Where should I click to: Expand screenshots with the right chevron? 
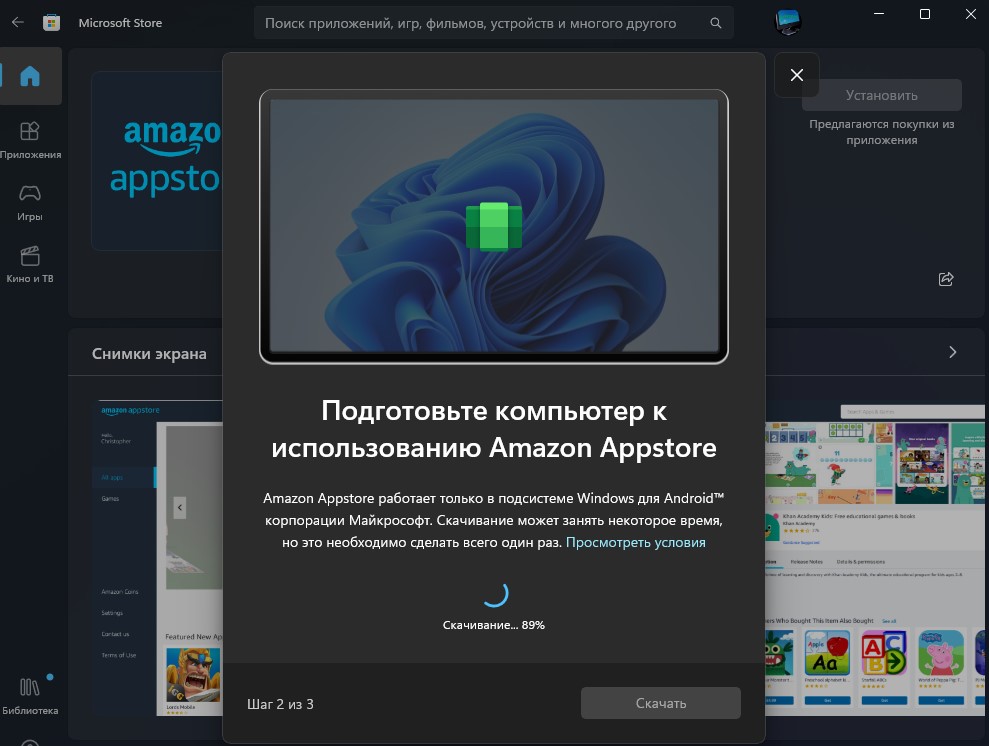pos(952,352)
